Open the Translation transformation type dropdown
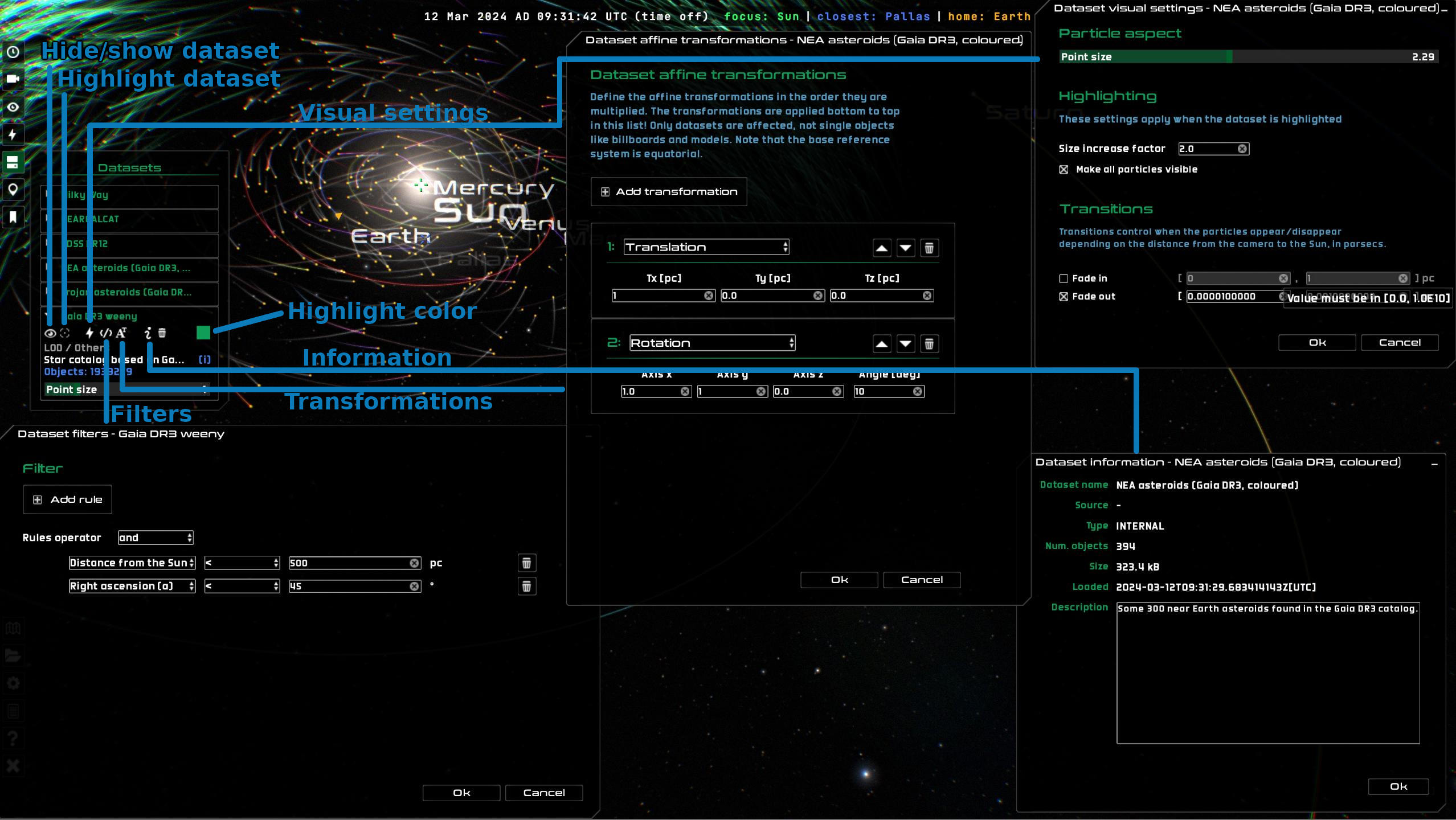Image resolution: width=1456 pixels, height=820 pixels. coord(706,247)
